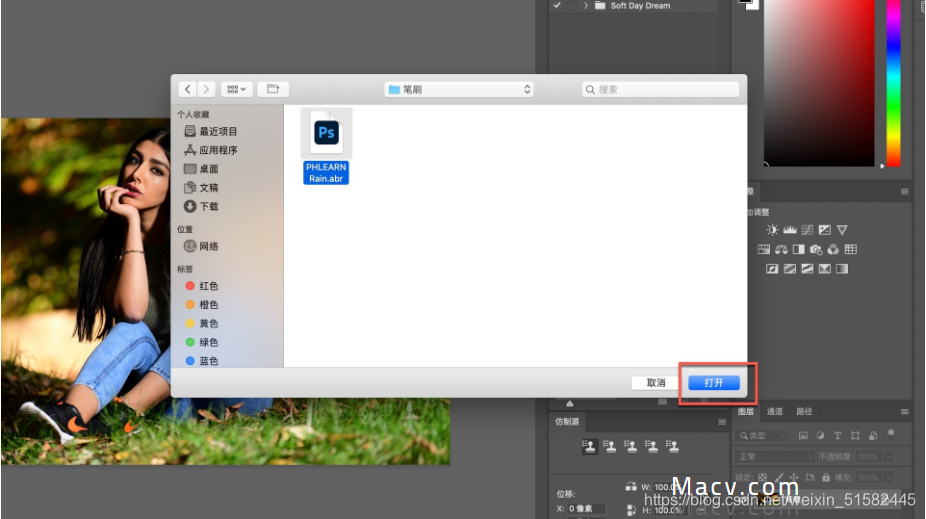Open the Adjustments panel menu
The image size is (926, 519).
(904, 191)
